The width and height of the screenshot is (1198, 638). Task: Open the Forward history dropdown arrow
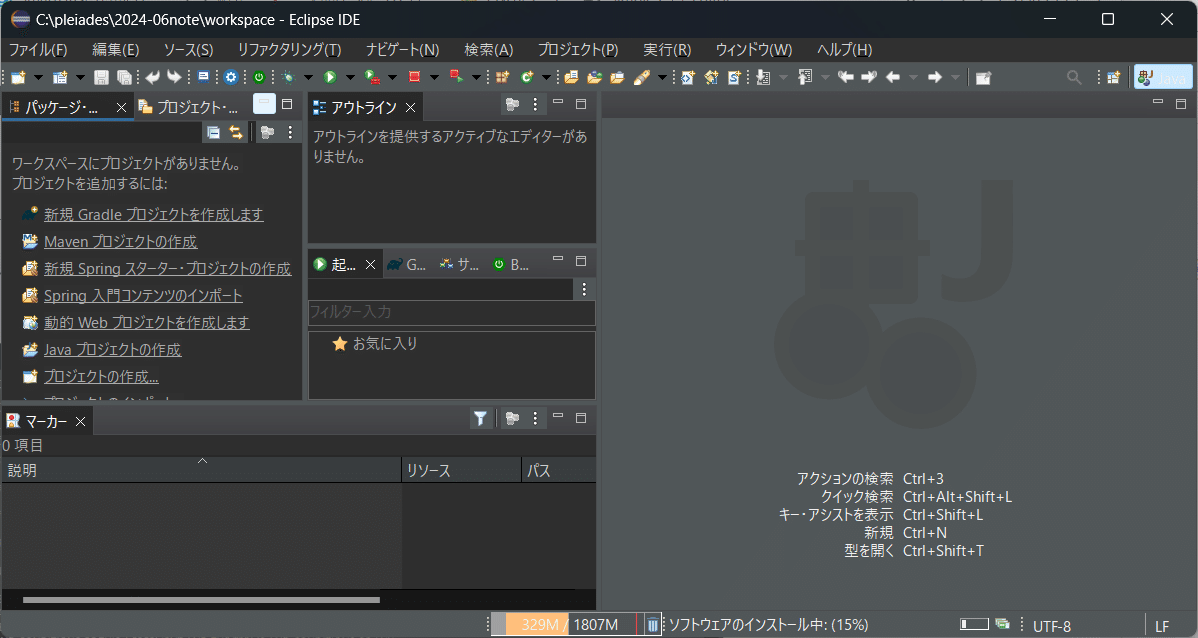point(955,77)
